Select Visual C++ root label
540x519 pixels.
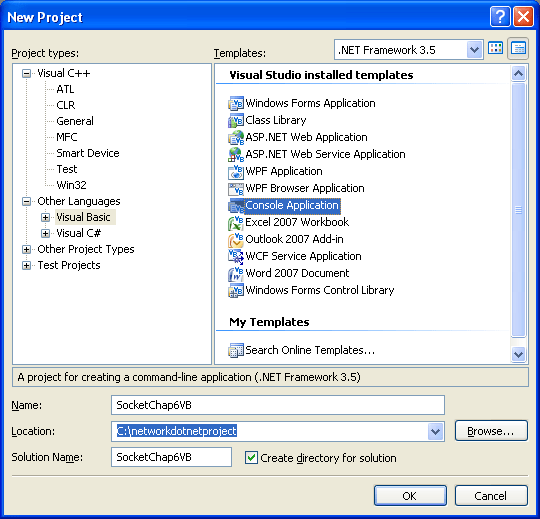coord(64,73)
